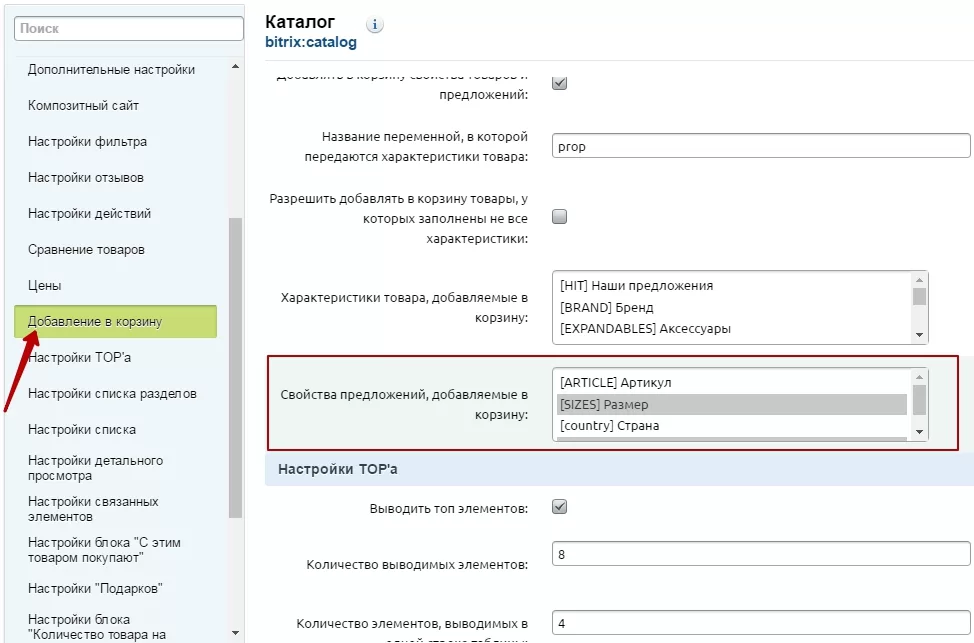Open Дополнительные настройки section

[x=111, y=70]
